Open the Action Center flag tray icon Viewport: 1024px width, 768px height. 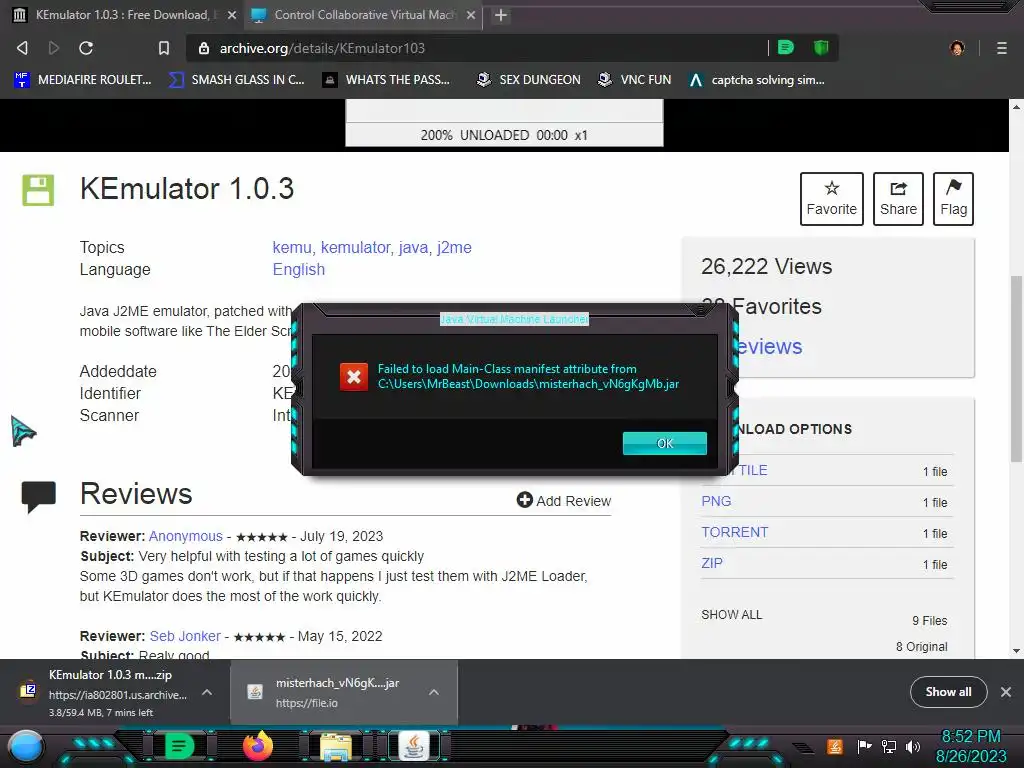pyautogui.click(x=865, y=746)
